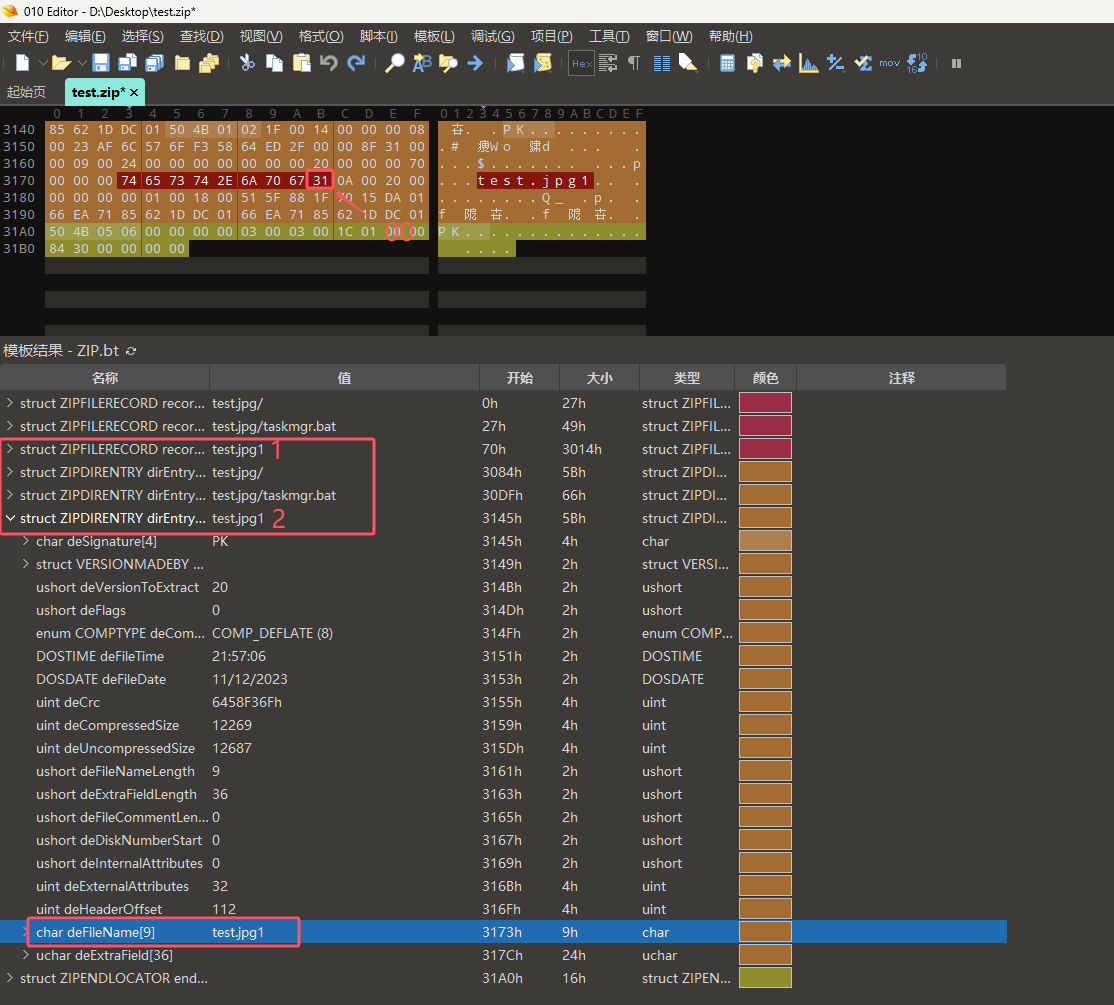
Task: Click the base converter 10/16 icon
Action: point(917,63)
